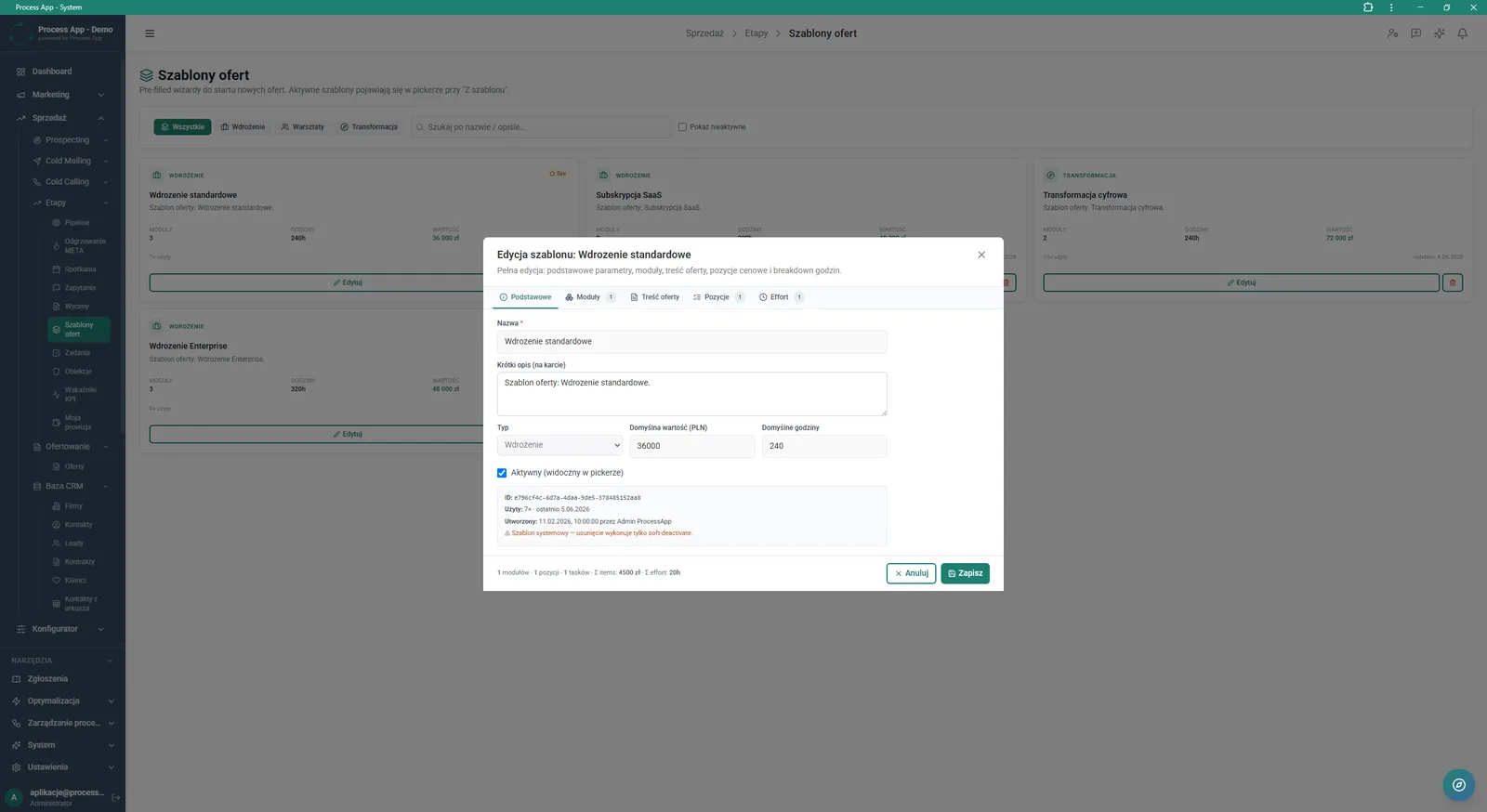Close the Edycja szablonu dialog with X

(x=981, y=255)
